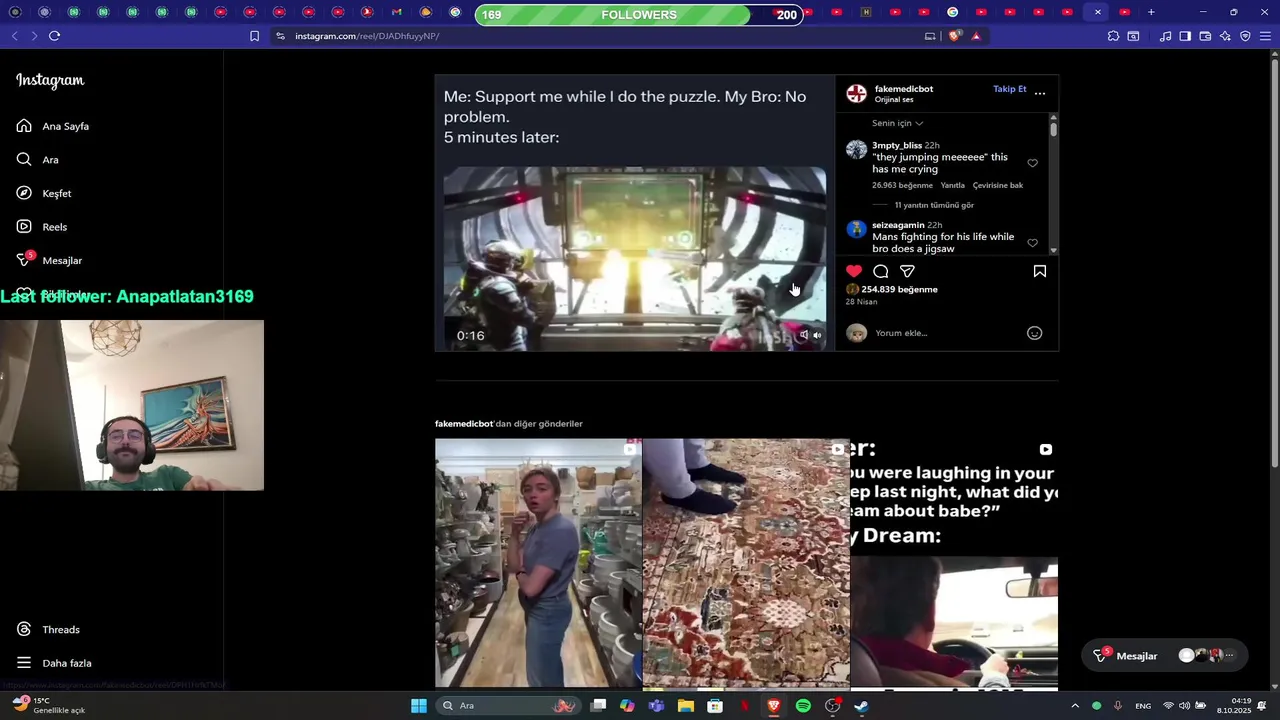
Task: Open the weather widget showing 15°C
Action: point(48,705)
